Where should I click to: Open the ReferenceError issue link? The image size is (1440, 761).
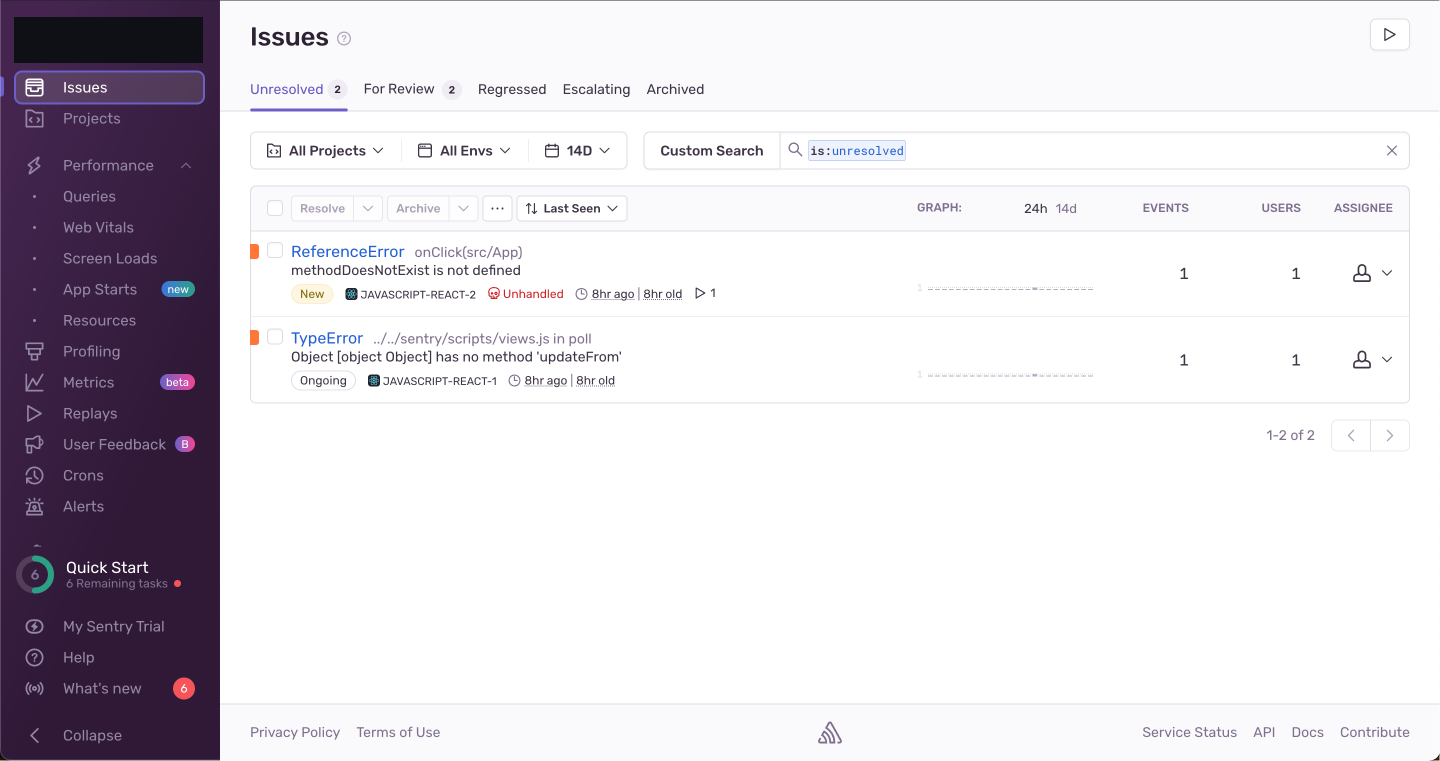tap(347, 251)
